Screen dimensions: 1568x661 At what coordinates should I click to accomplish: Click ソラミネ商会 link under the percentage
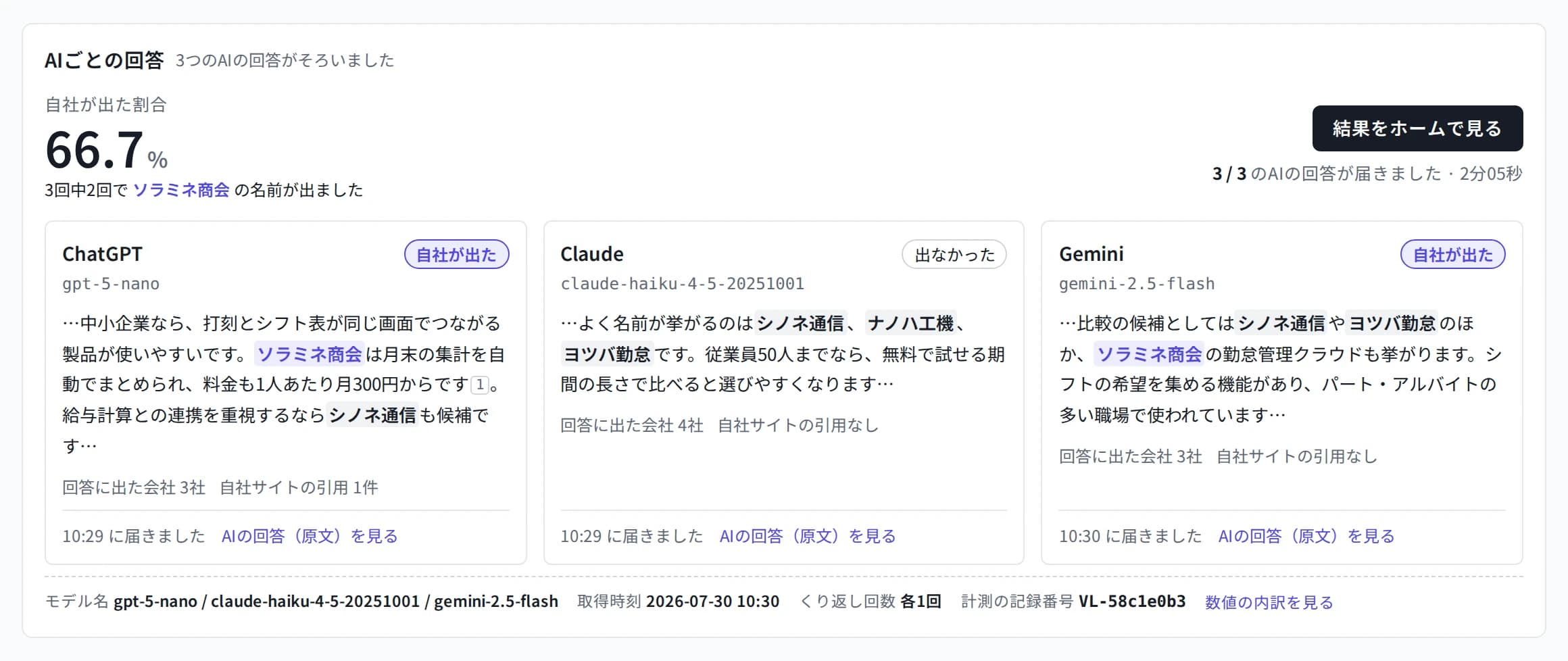181,190
